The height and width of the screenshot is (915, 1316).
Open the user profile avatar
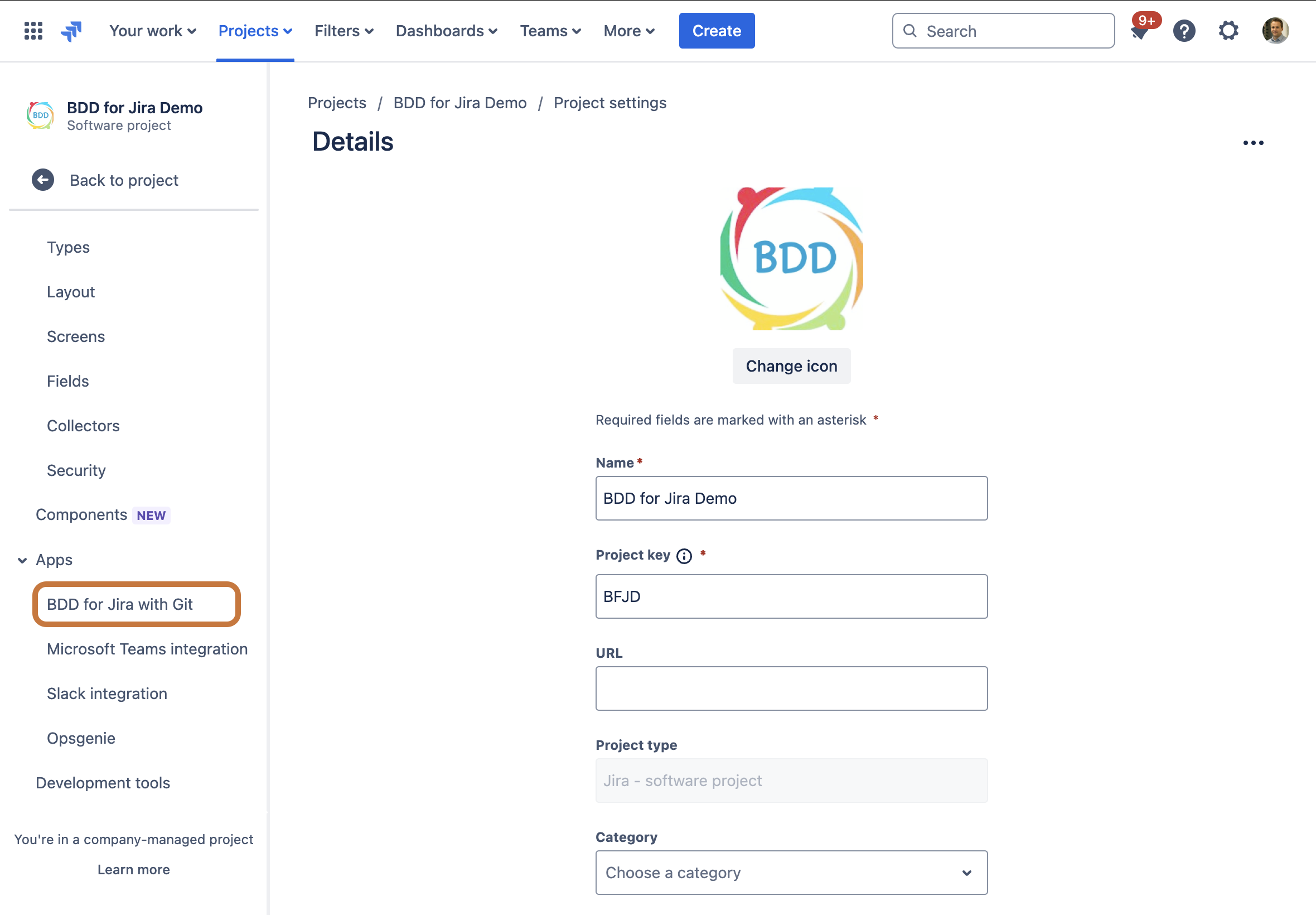click(1275, 31)
